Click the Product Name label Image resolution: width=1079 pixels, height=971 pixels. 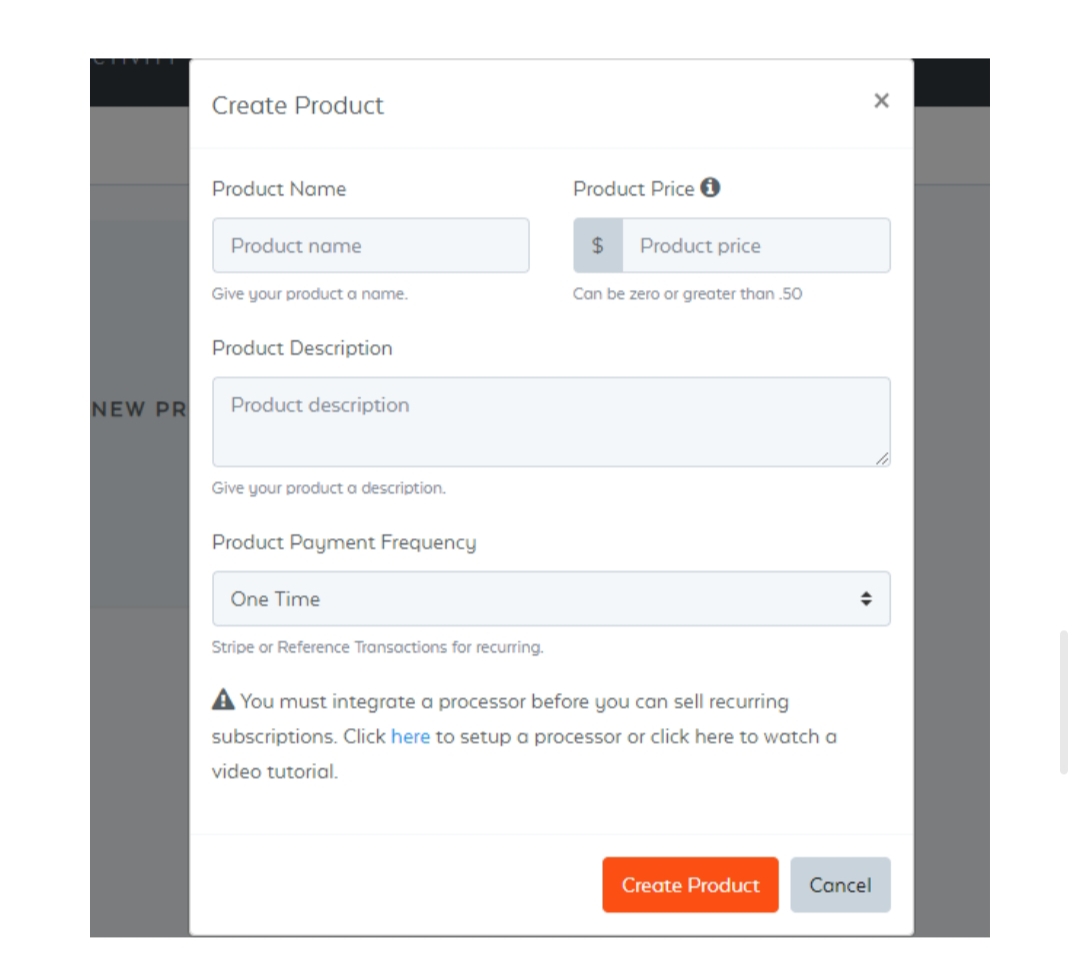point(279,189)
